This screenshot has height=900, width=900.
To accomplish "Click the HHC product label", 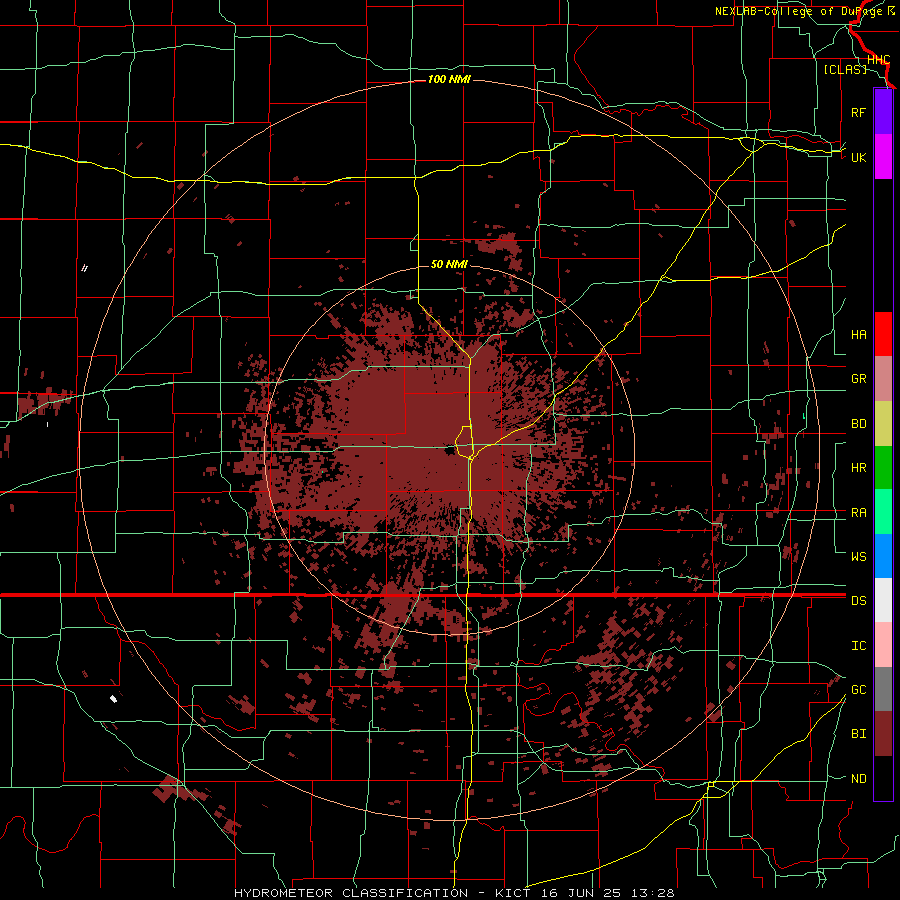I will pos(878,60).
